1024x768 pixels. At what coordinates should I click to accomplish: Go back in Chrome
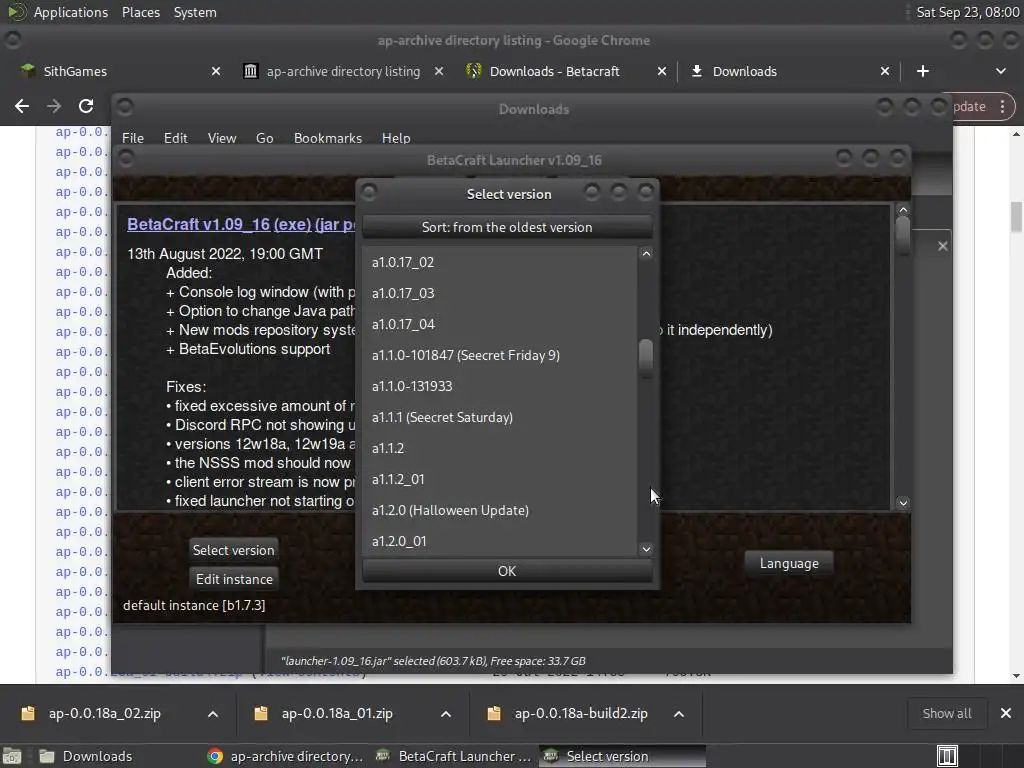point(22,106)
